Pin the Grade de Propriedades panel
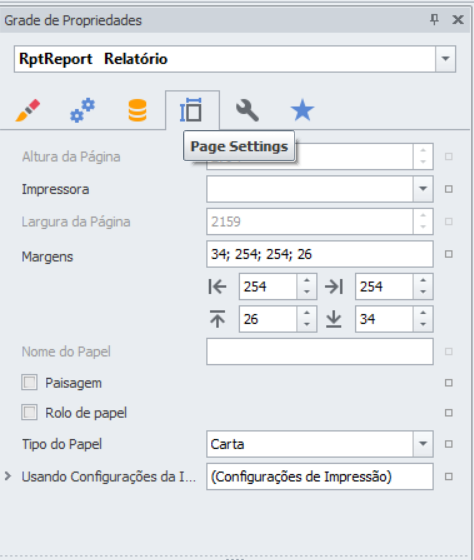The height and width of the screenshot is (560, 474). pos(434,19)
